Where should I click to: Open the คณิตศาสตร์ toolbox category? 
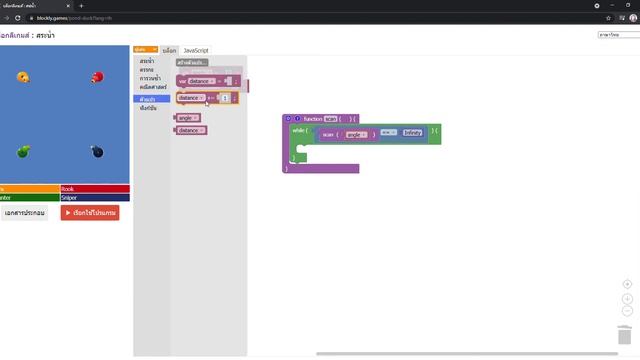[153, 87]
